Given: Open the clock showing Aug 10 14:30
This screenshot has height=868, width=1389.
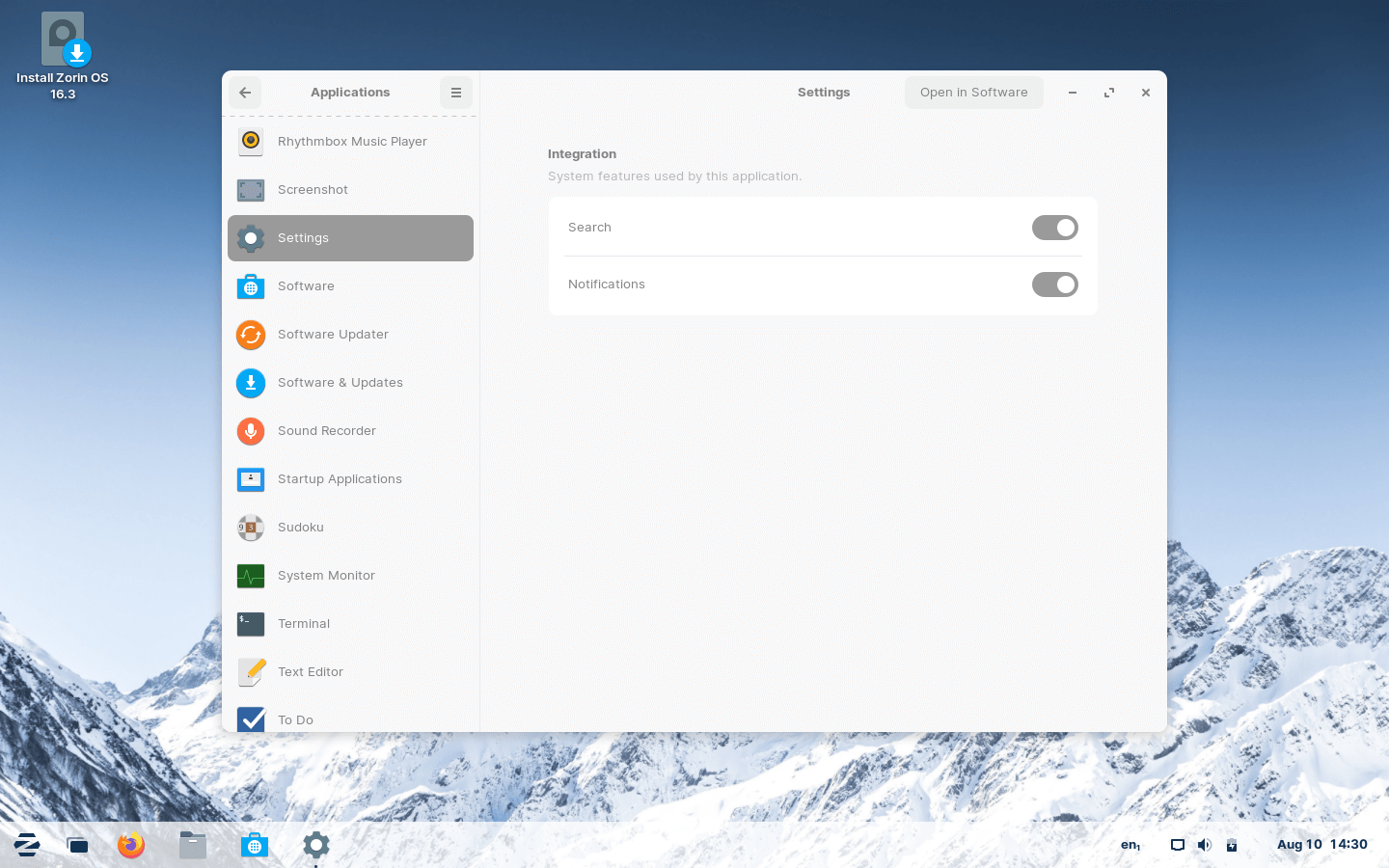Looking at the screenshot, I should [1322, 845].
